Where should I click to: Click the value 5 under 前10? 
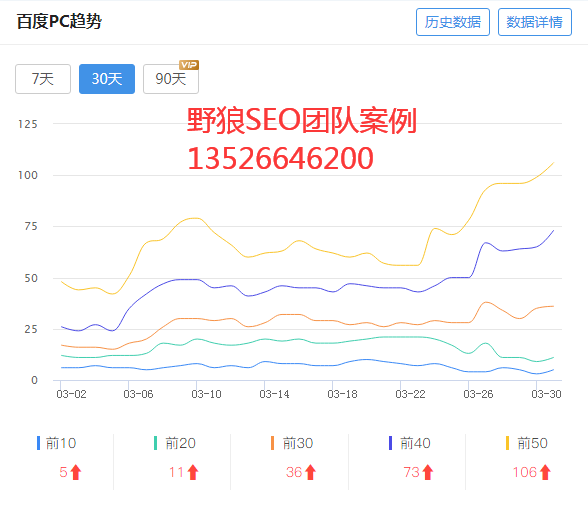(63, 472)
